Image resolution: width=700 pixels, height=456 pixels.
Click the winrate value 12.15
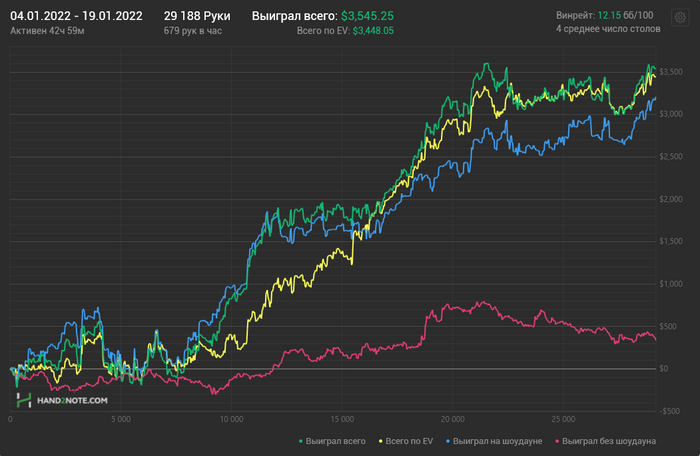[x=609, y=15]
